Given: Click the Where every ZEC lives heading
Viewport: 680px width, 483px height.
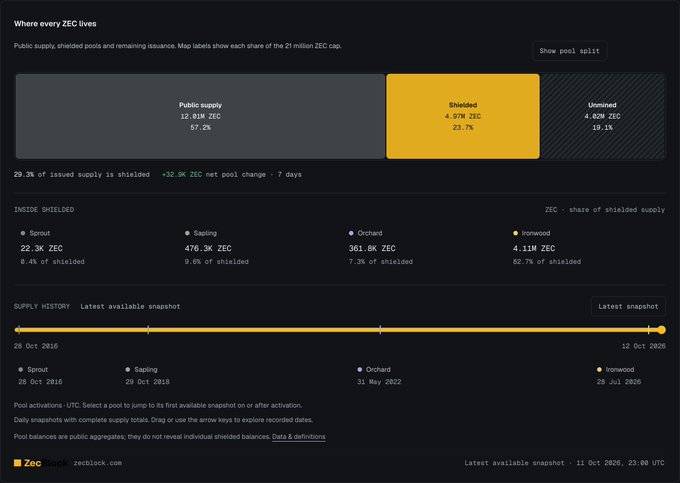Looking at the screenshot, I should (55, 24).
